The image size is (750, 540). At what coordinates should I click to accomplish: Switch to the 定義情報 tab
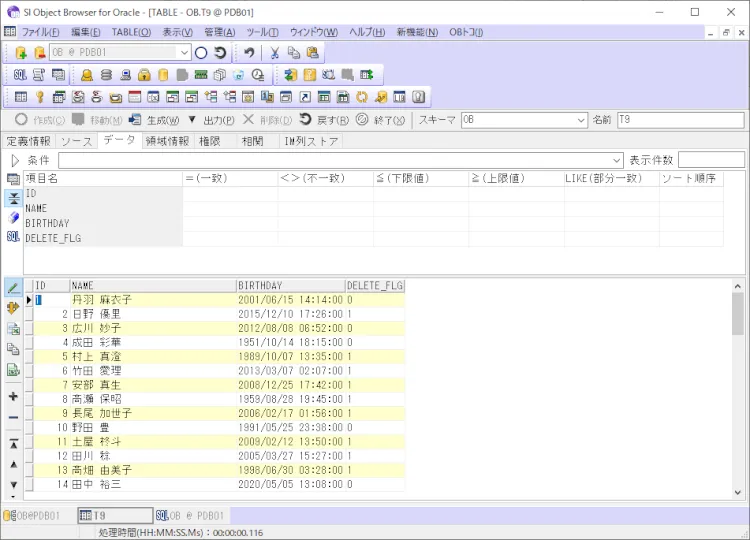28,141
